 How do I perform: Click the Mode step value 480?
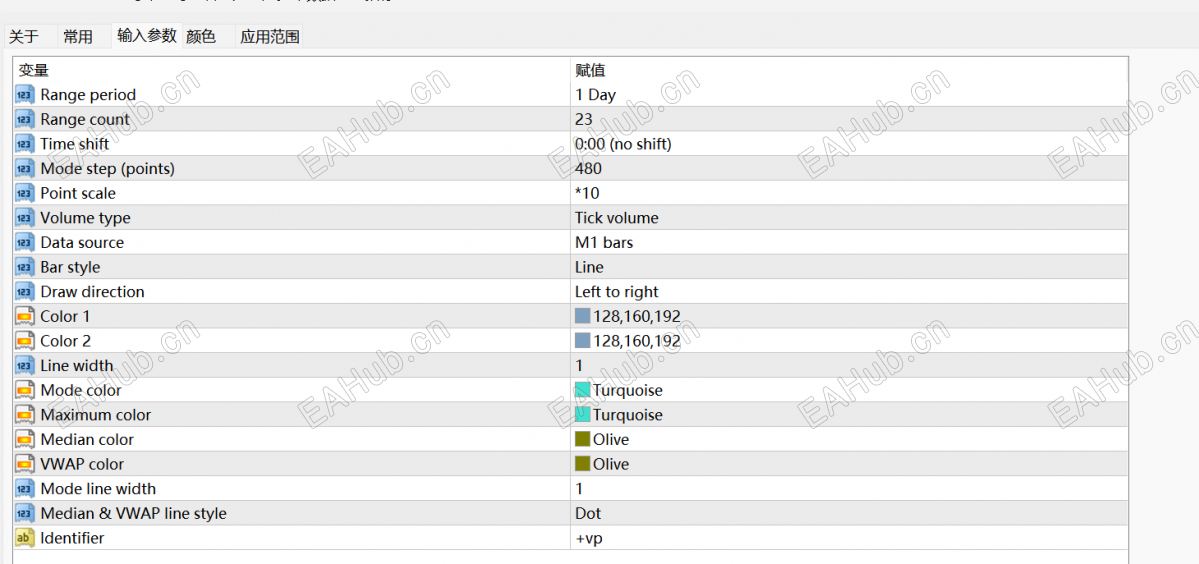(589, 169)
